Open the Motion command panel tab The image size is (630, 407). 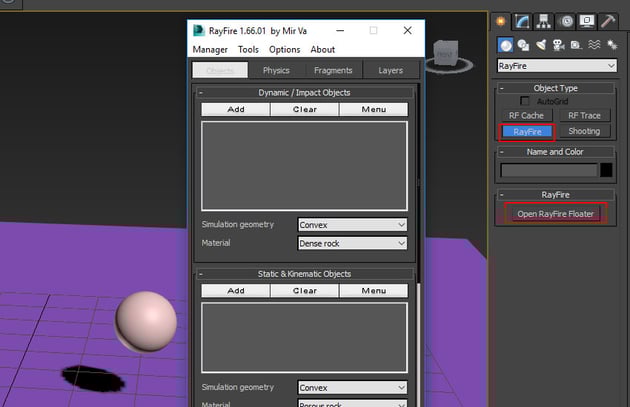pyautogui.click(x=566, y=21)
